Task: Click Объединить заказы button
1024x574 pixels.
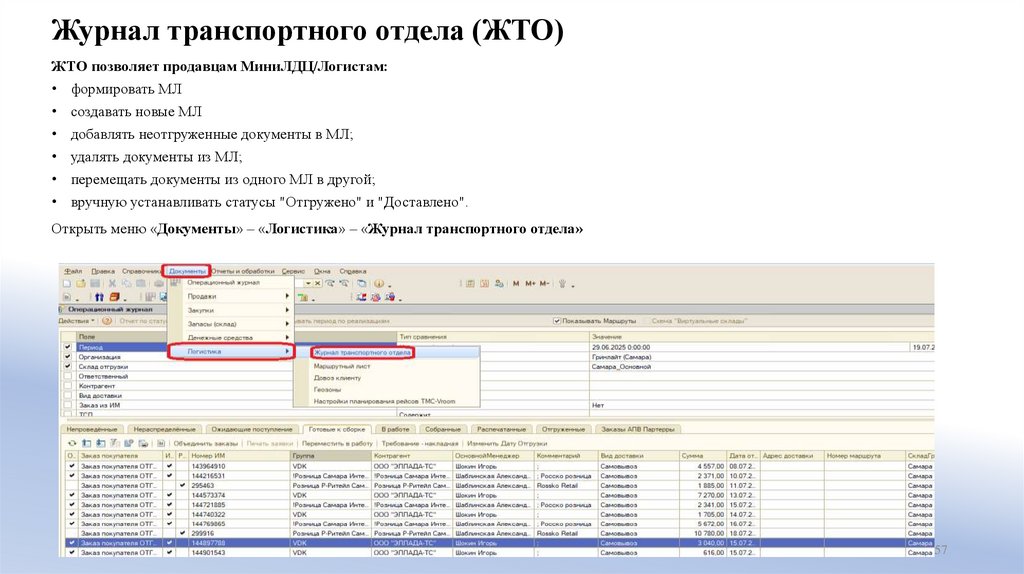Action: (x=206, y=443)
